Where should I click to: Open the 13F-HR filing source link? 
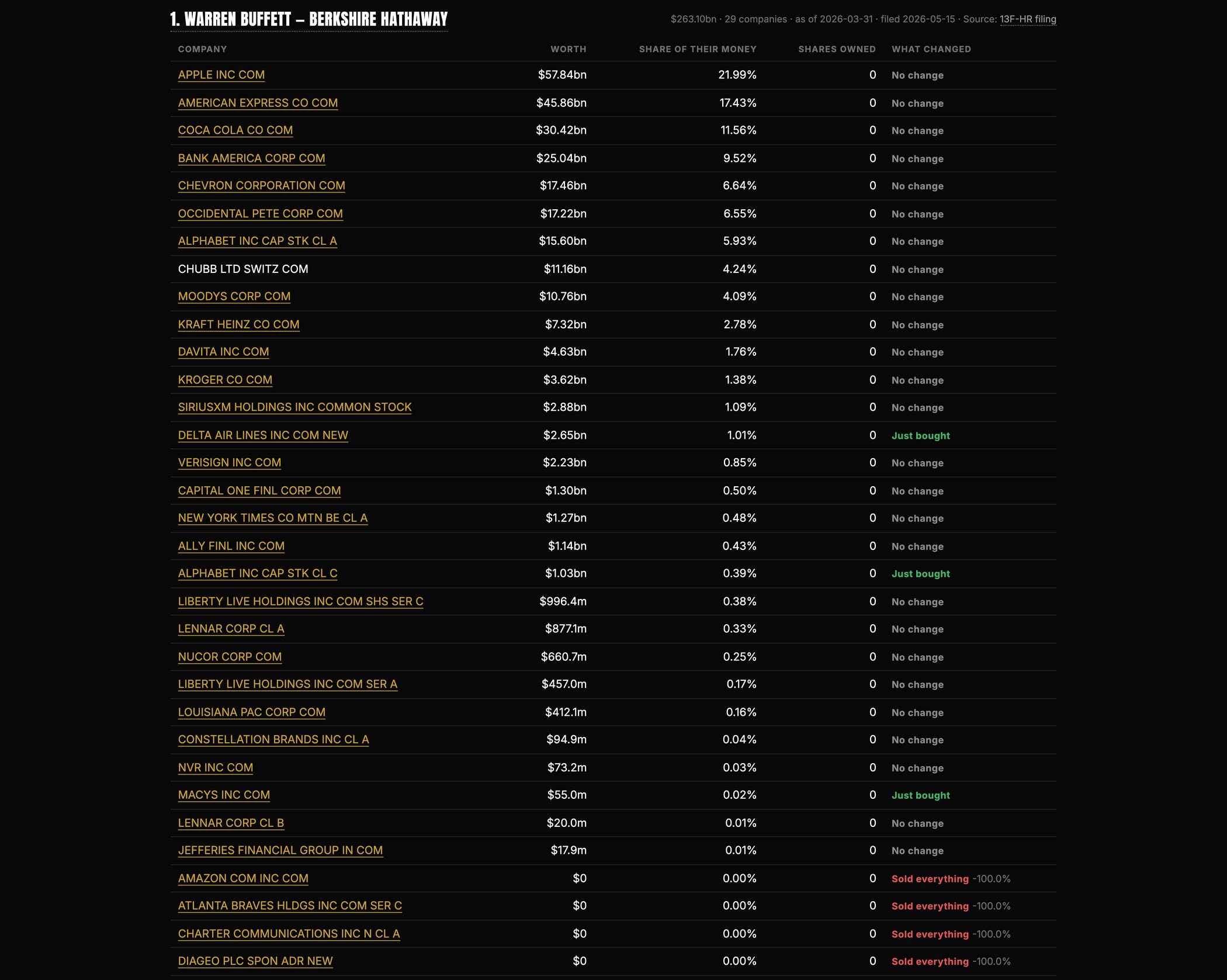pyautogui.click(x=1028, y=19)
